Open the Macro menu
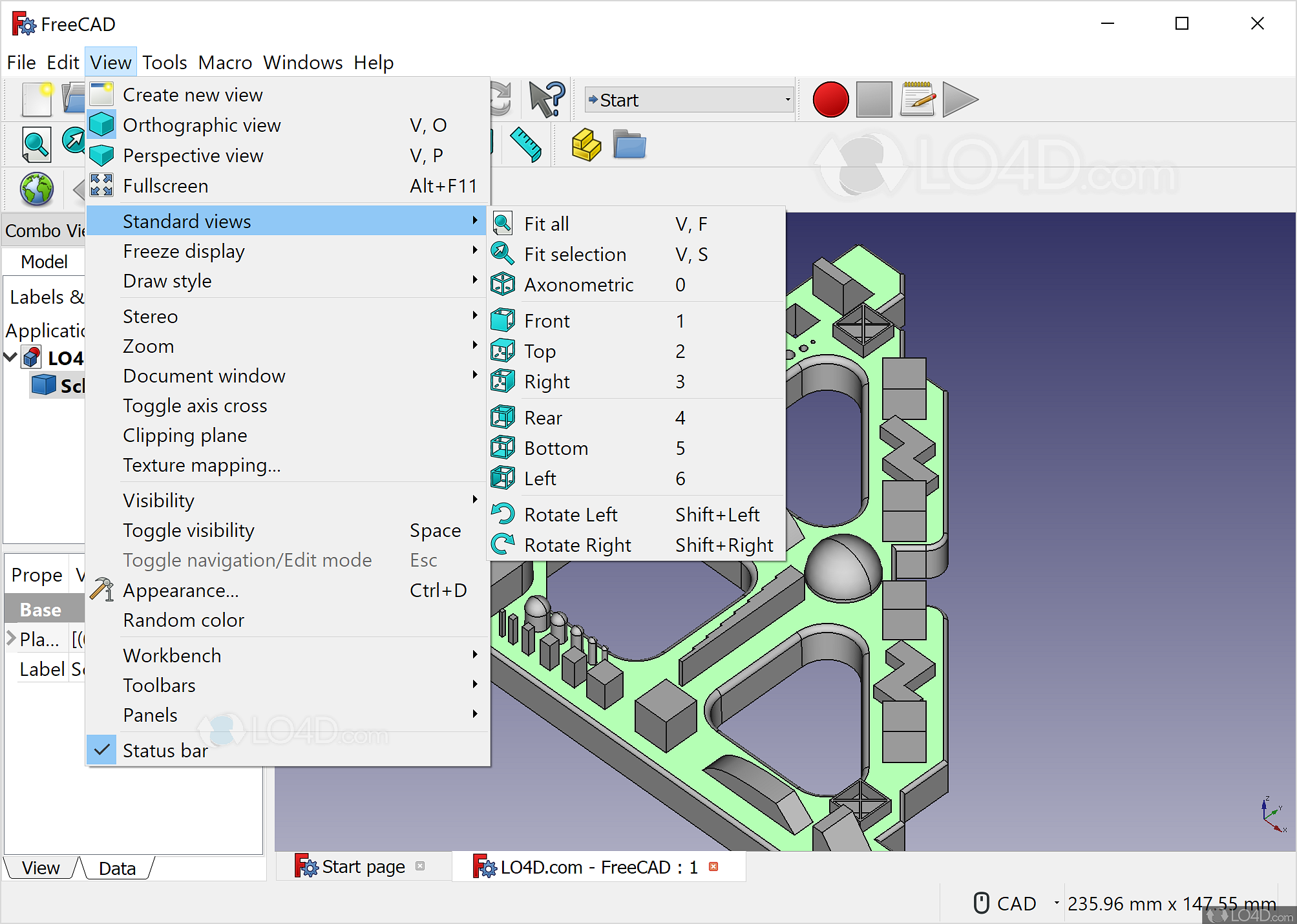The image size is (1297, 924). pos(225,62)
